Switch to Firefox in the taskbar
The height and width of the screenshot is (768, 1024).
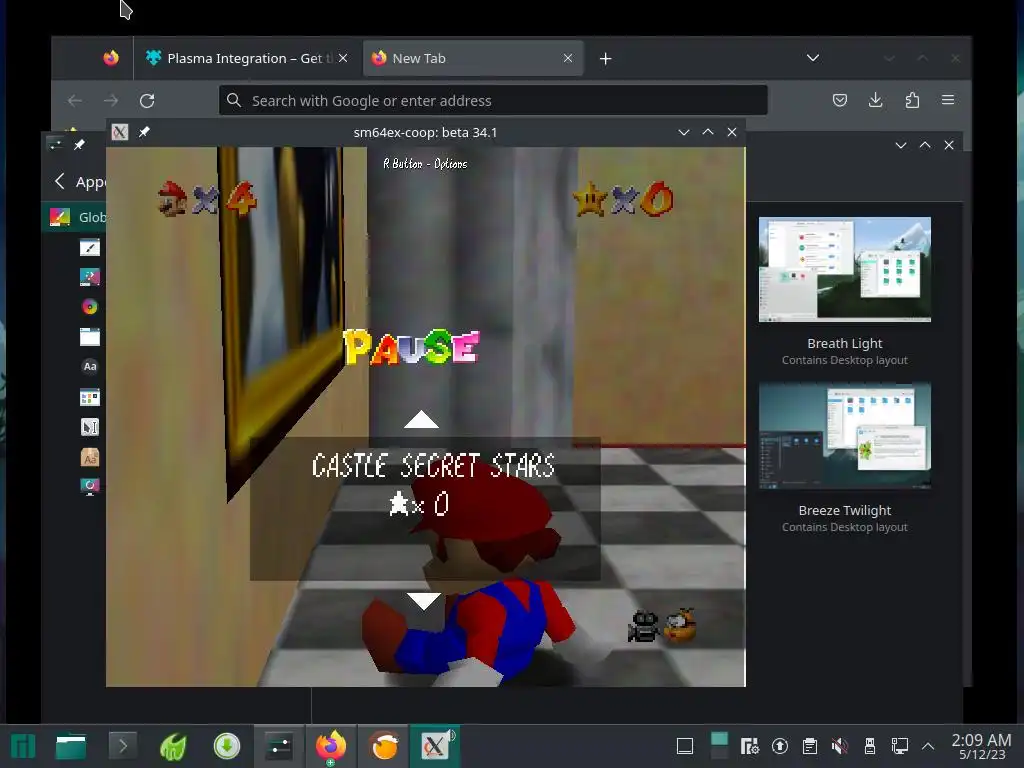click(330, 746)
